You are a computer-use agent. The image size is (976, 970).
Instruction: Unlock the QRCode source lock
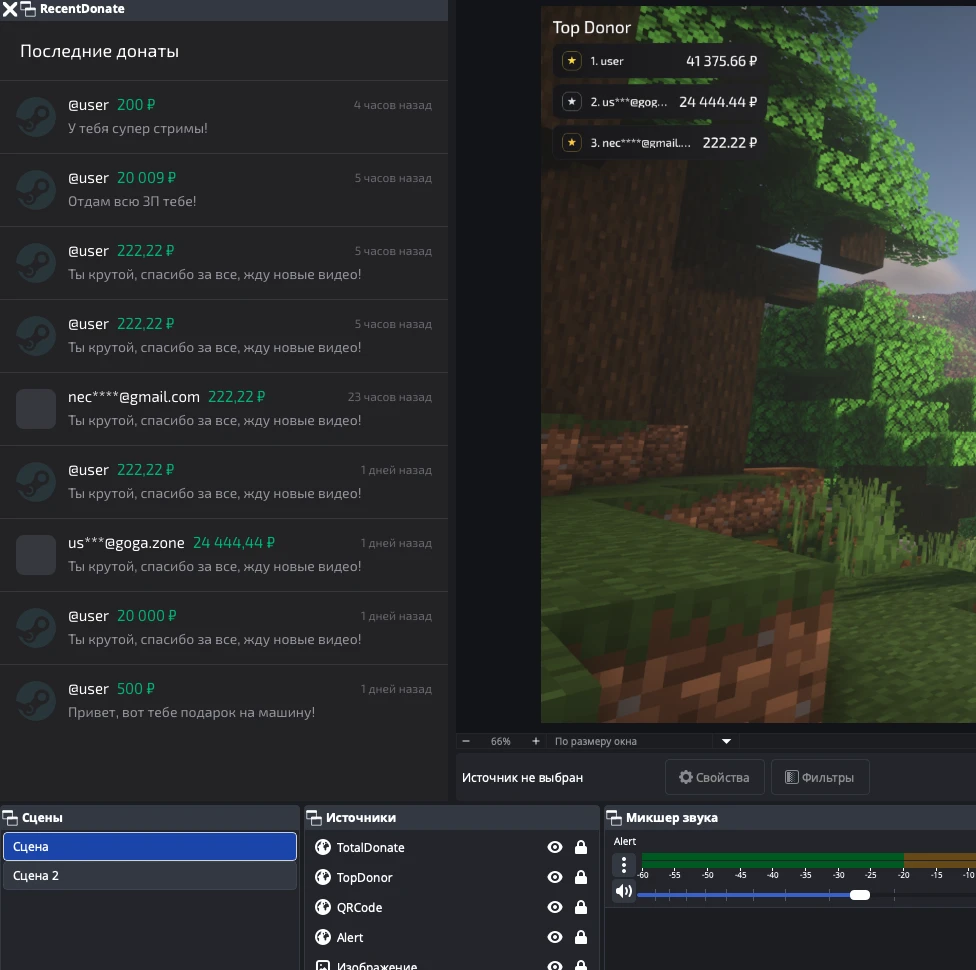[581, 906]
